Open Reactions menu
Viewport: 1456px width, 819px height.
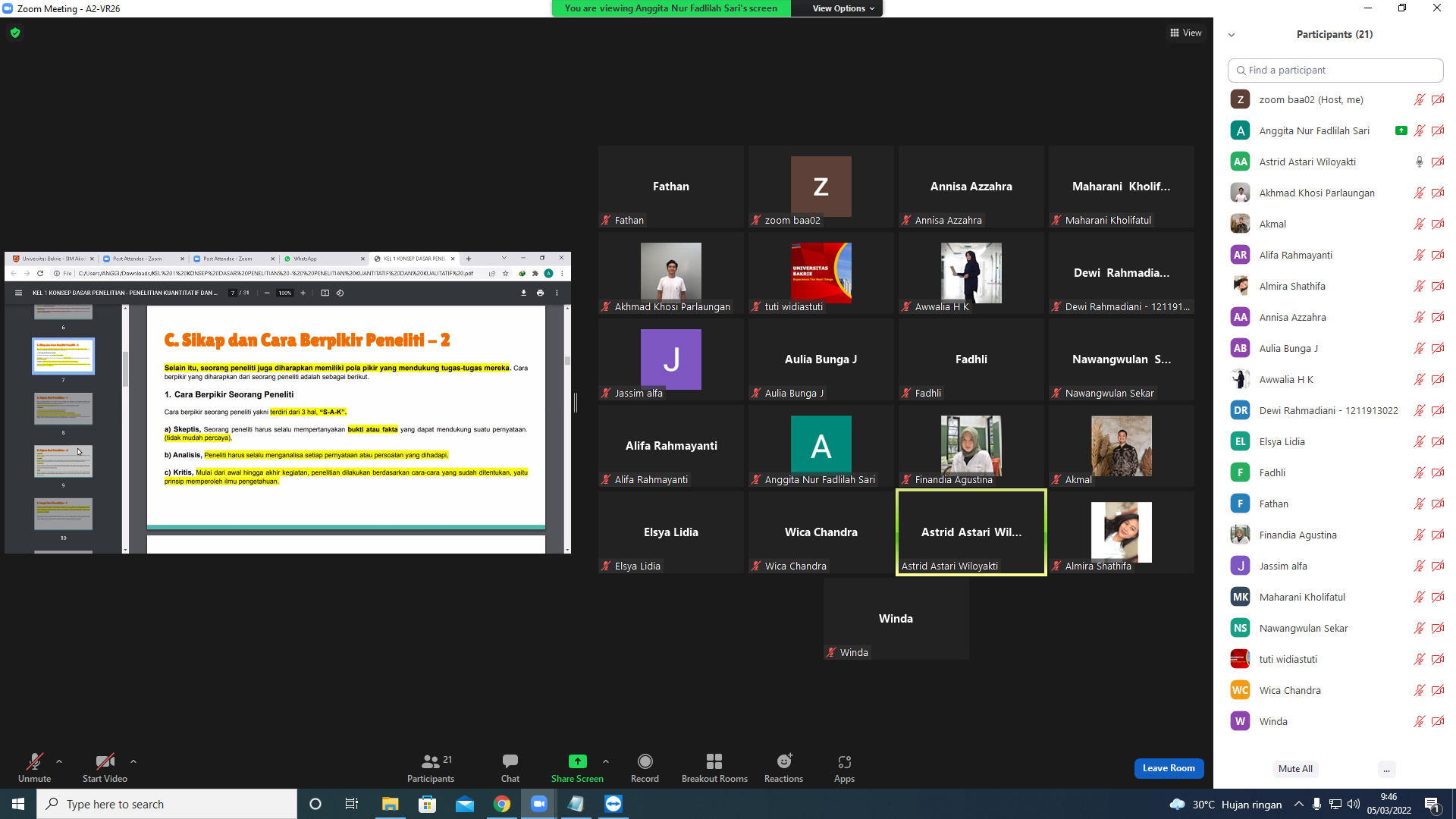(x=783, y=767)
